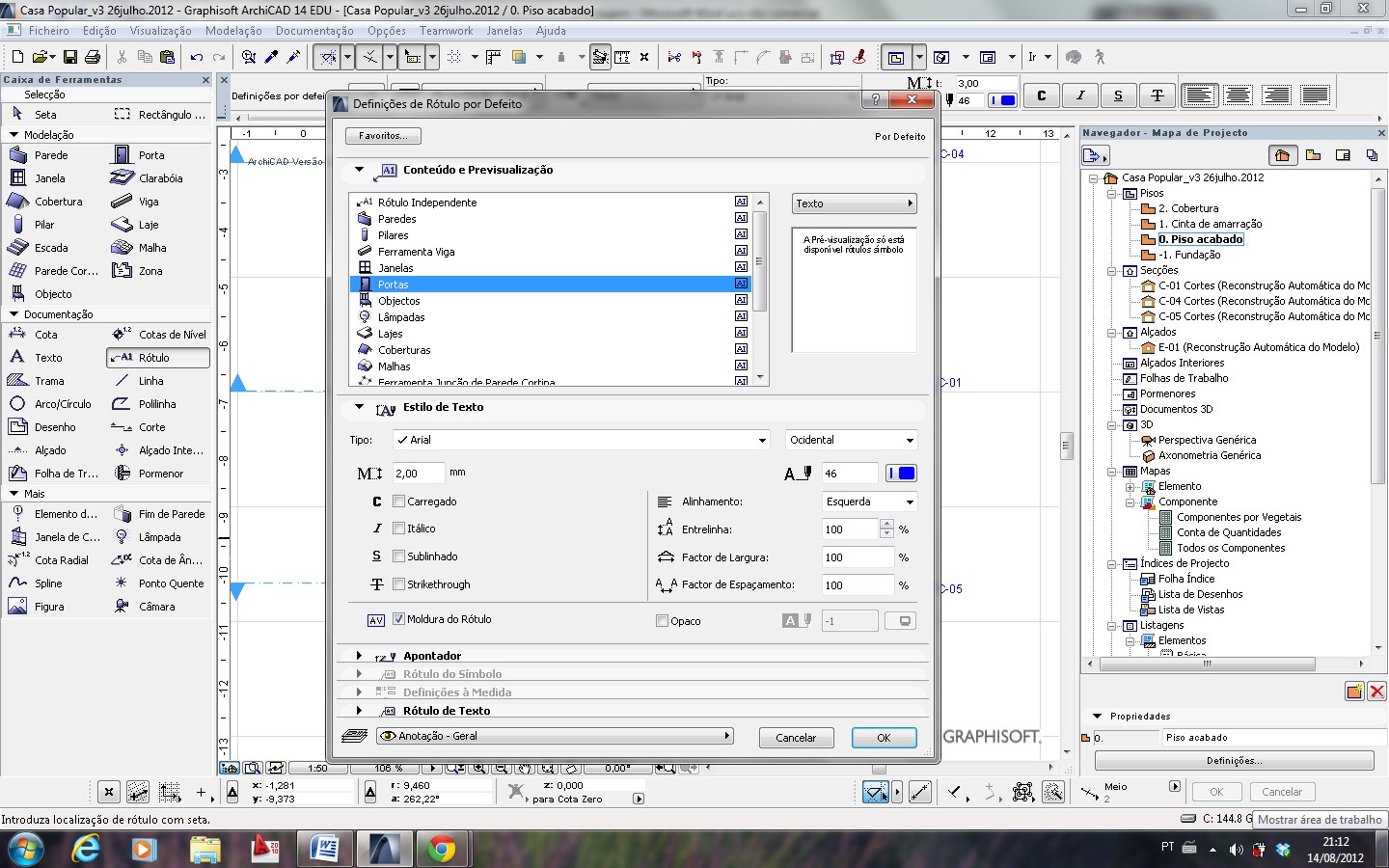Viewport: 1389px width, 868px height.
Task: Select 2. Cobertura story in navigator
Action: click(x=1187, y=208)
